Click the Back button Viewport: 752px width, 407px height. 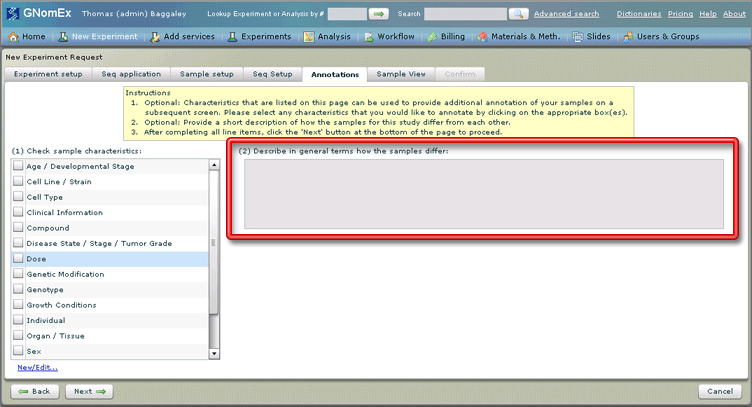[x=35, y=391]
